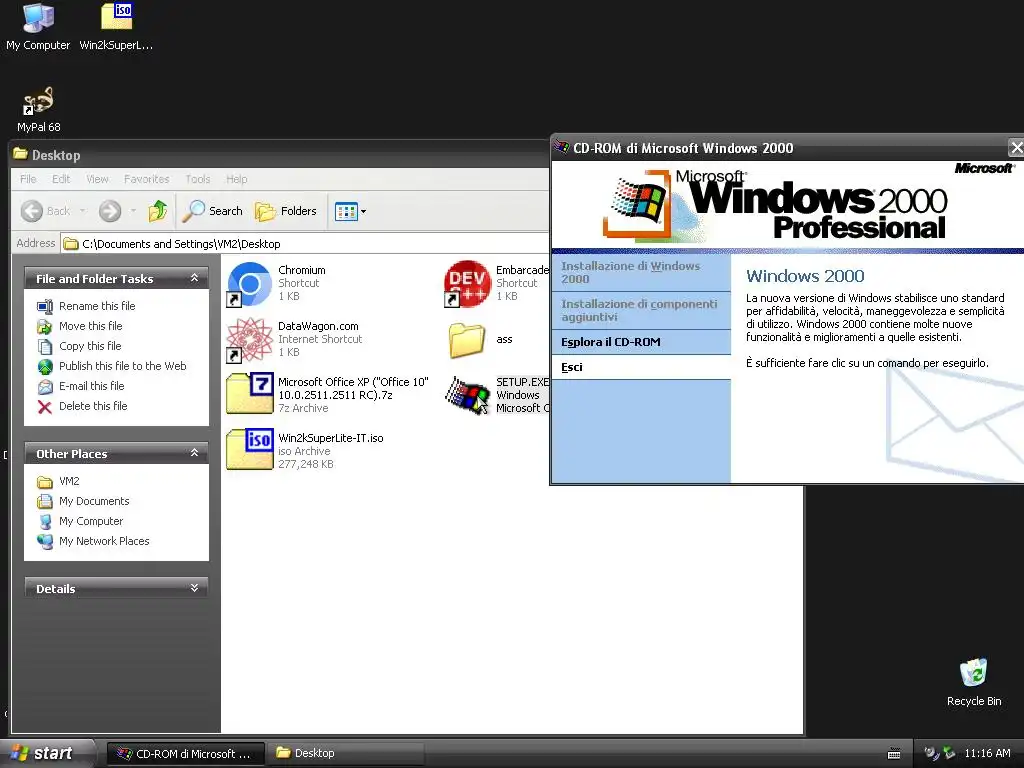Viewport: 1024px width, 768px height.
Task: Toggle the Folders pane button
Action: click(x=285, y=211)
